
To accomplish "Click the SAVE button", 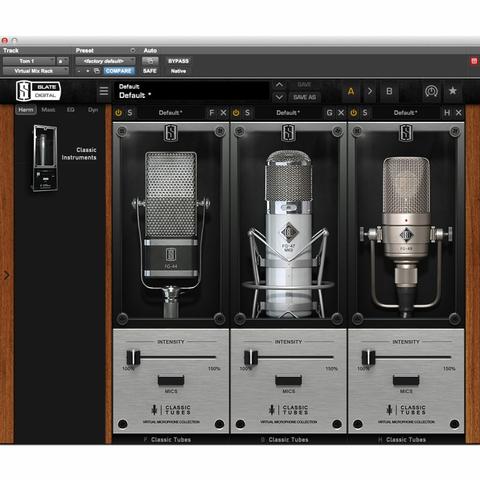I will [304, 85].
